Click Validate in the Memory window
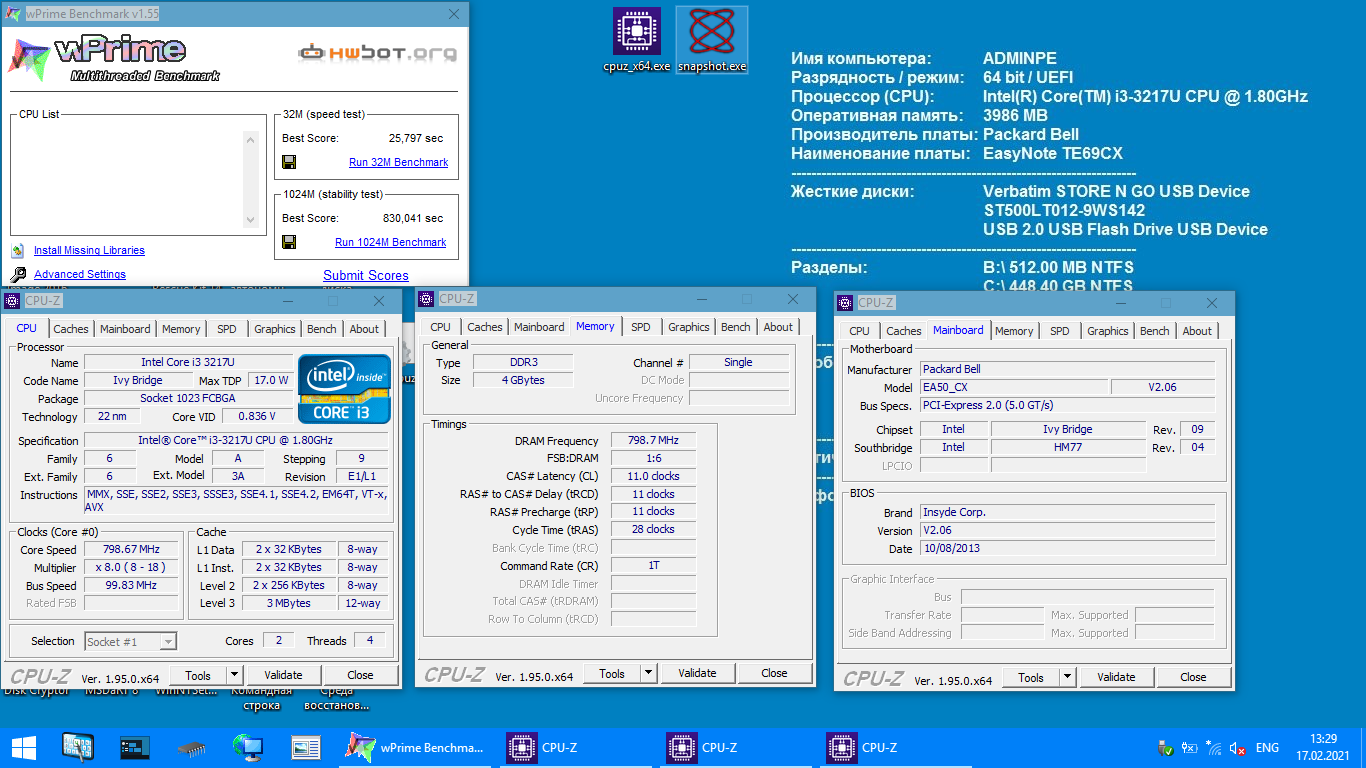The image size is (1366, 768). (697, 673)
